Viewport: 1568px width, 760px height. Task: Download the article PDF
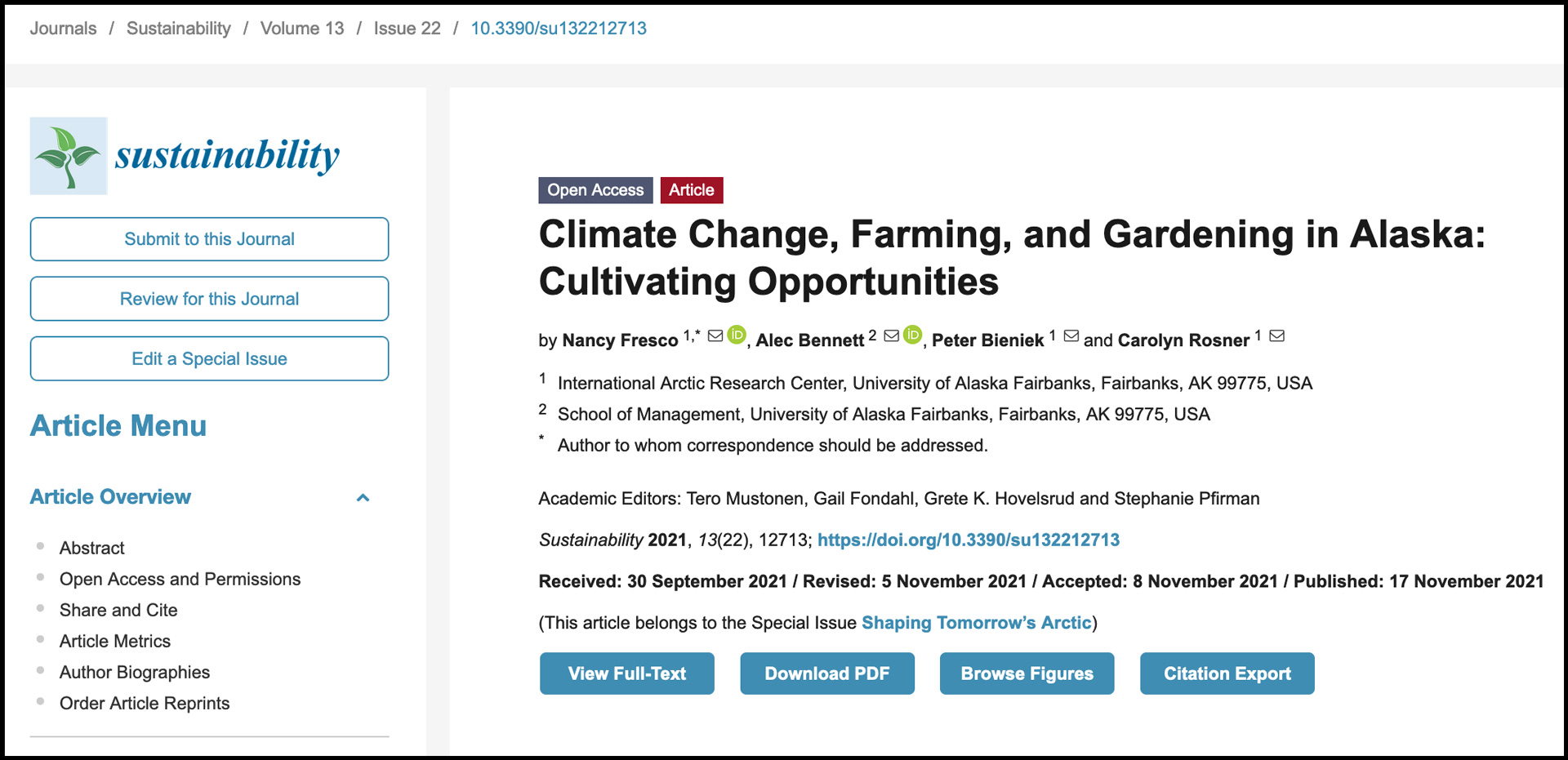826,673
